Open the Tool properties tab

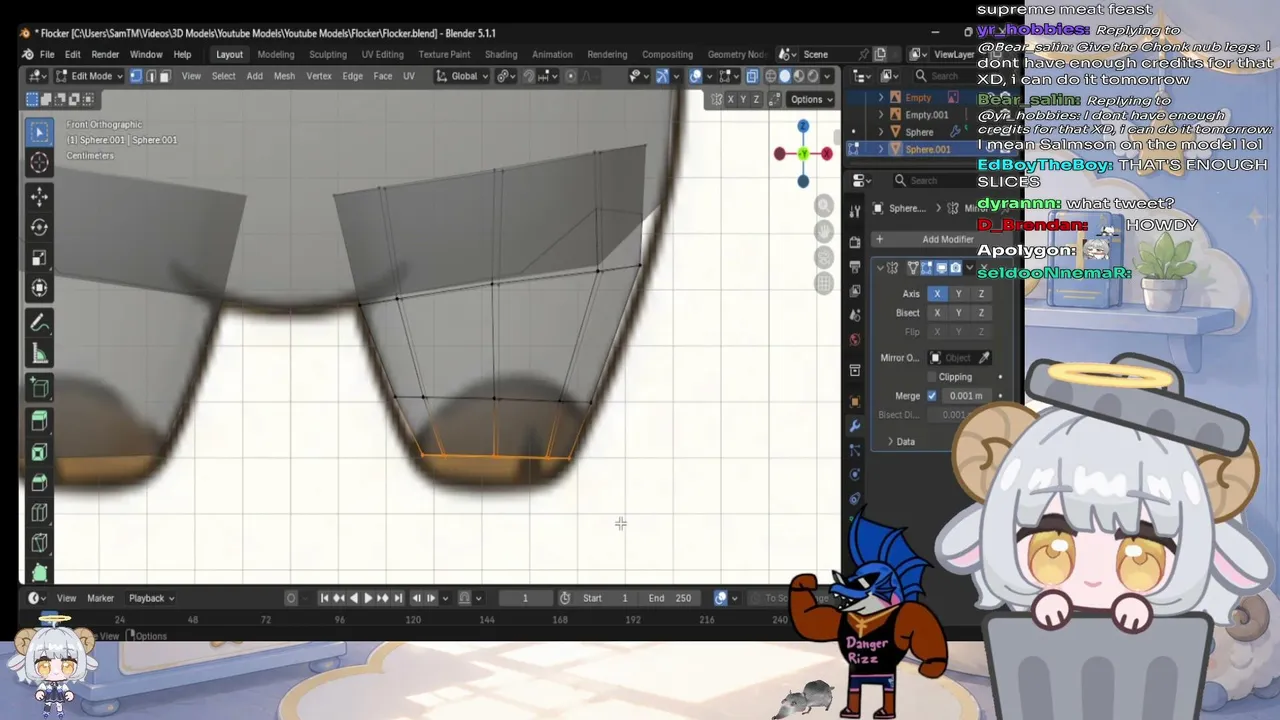855,212
